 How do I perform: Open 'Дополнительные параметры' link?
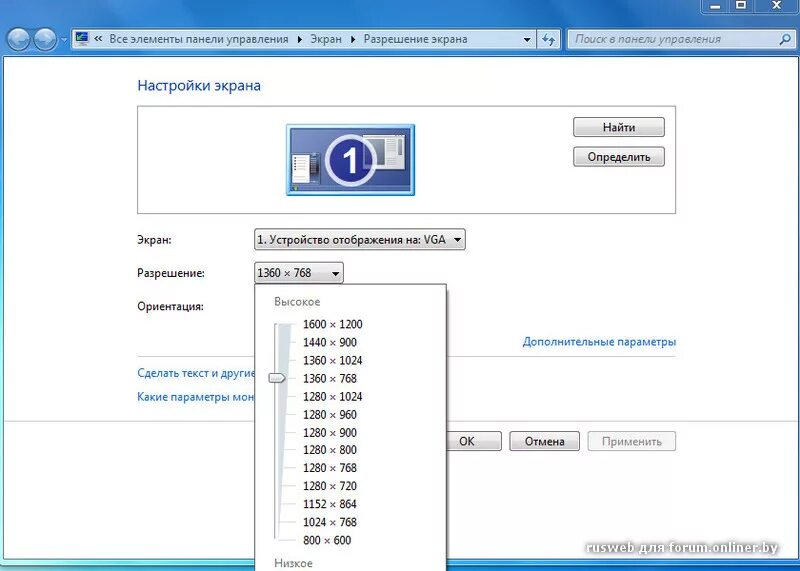599,342
